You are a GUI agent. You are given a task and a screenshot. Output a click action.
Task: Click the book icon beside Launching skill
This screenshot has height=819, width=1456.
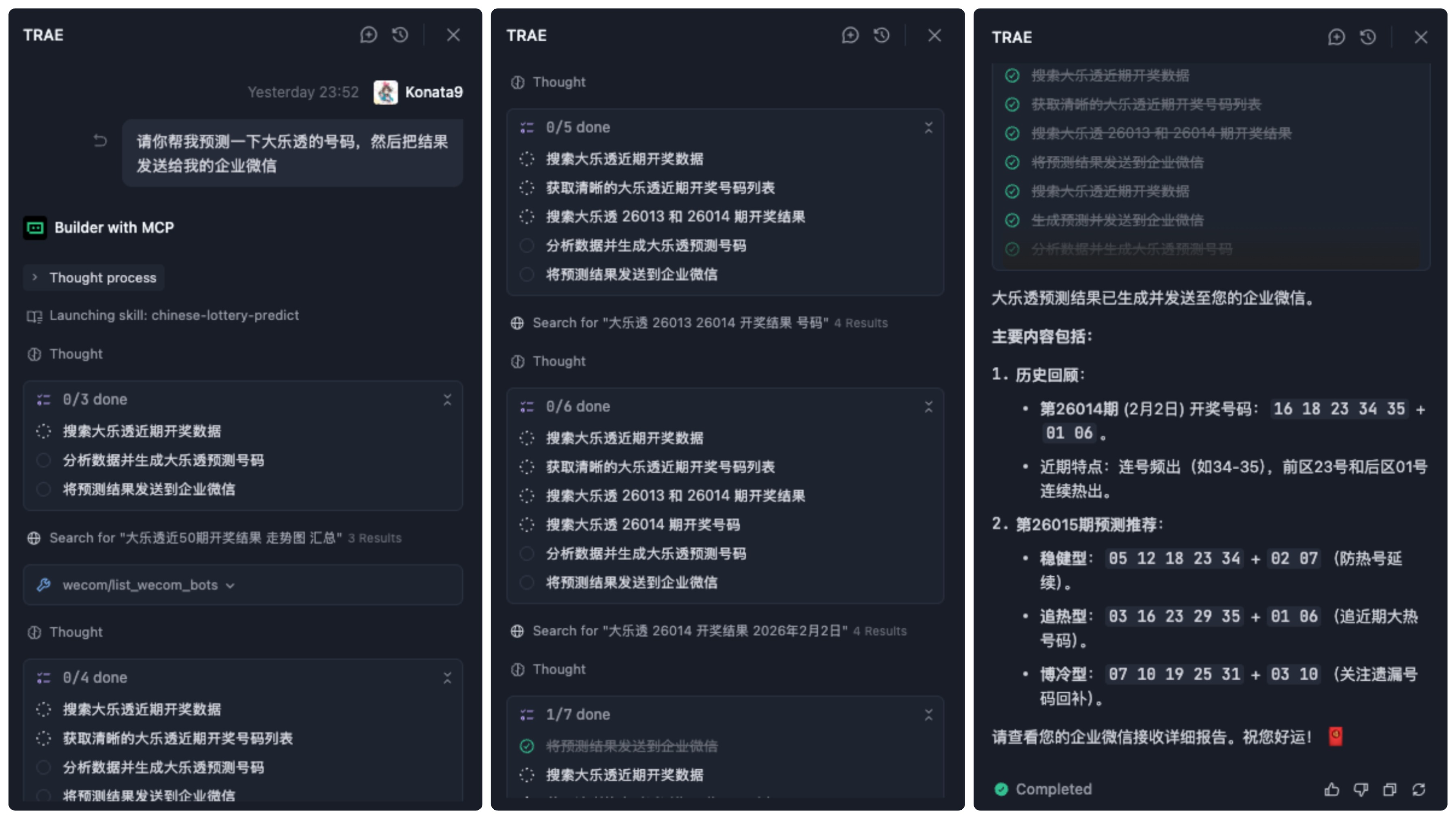pos(34,315)
